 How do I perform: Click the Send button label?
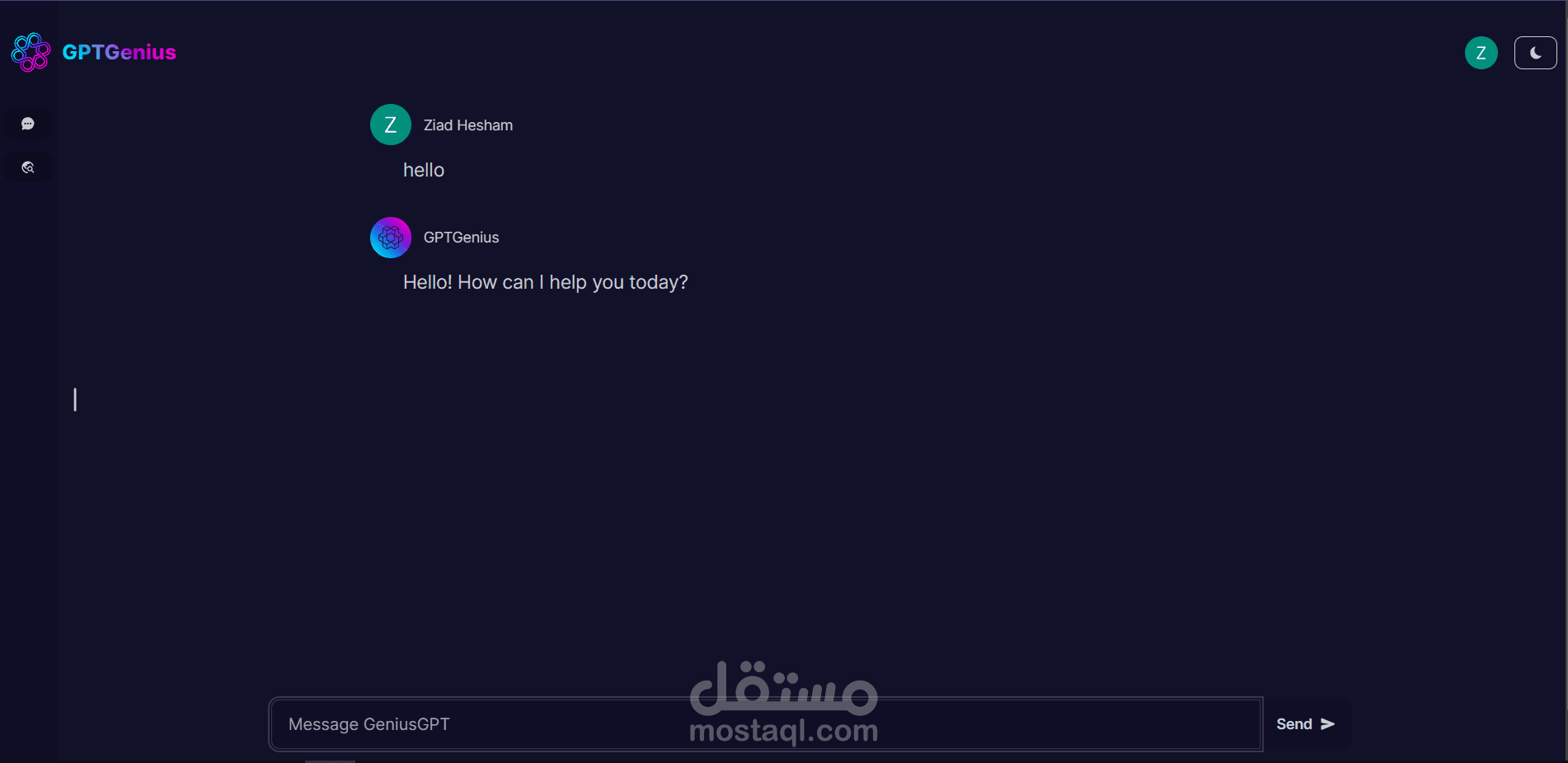coord(1294,724)
